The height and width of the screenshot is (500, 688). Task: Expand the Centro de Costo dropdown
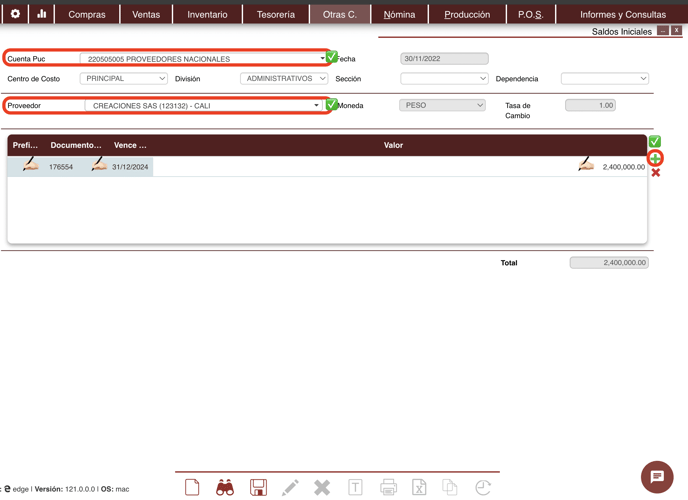tap(123, 78)
